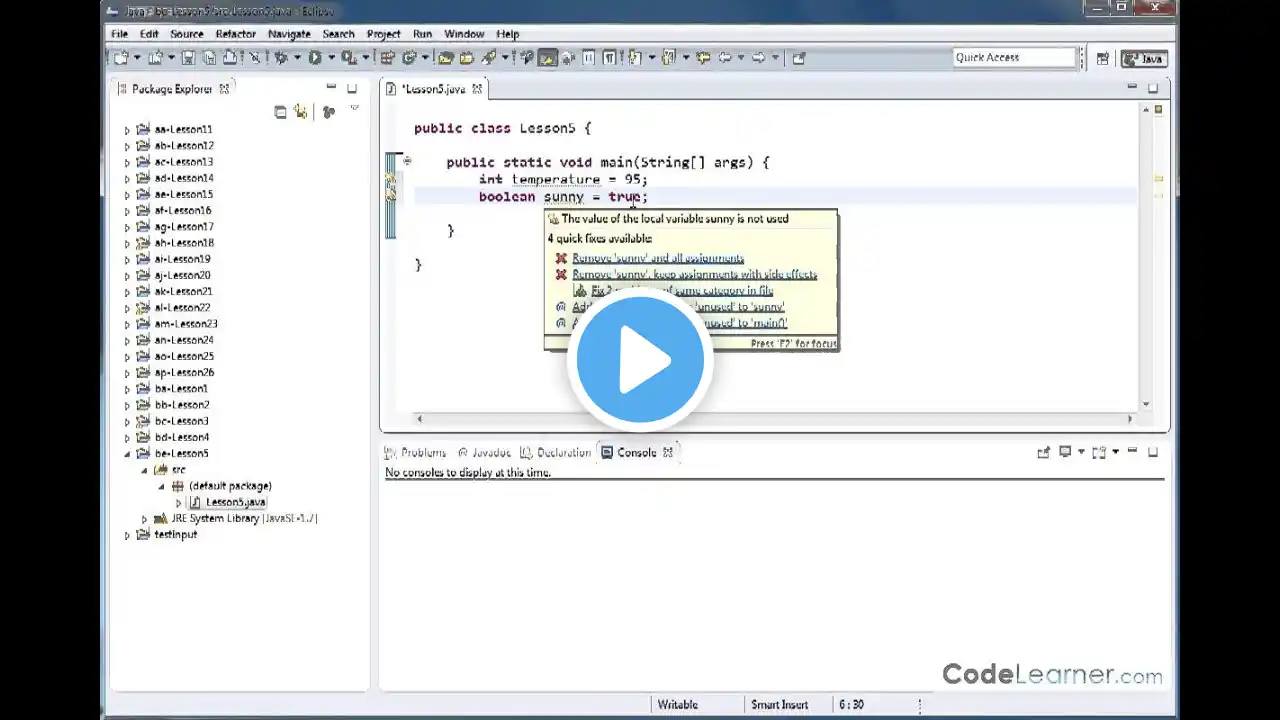
Task: Click the Debug bug icon in the toolbar
Action: (282, 58)
